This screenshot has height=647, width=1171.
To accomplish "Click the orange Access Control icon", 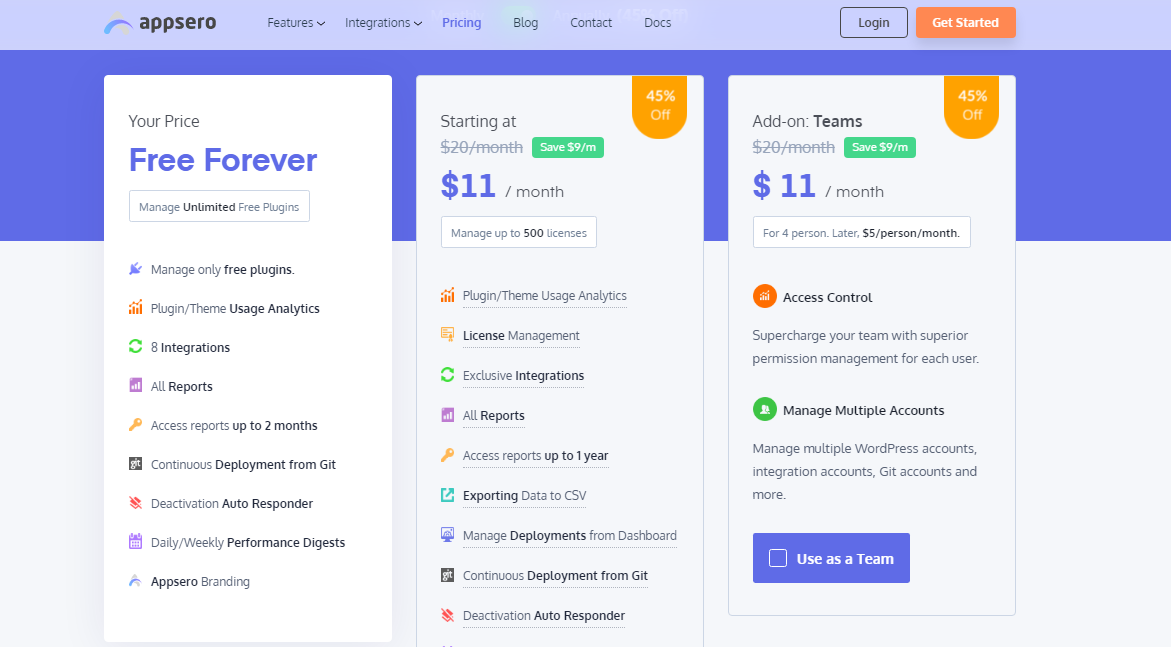I will pos(765,297).
